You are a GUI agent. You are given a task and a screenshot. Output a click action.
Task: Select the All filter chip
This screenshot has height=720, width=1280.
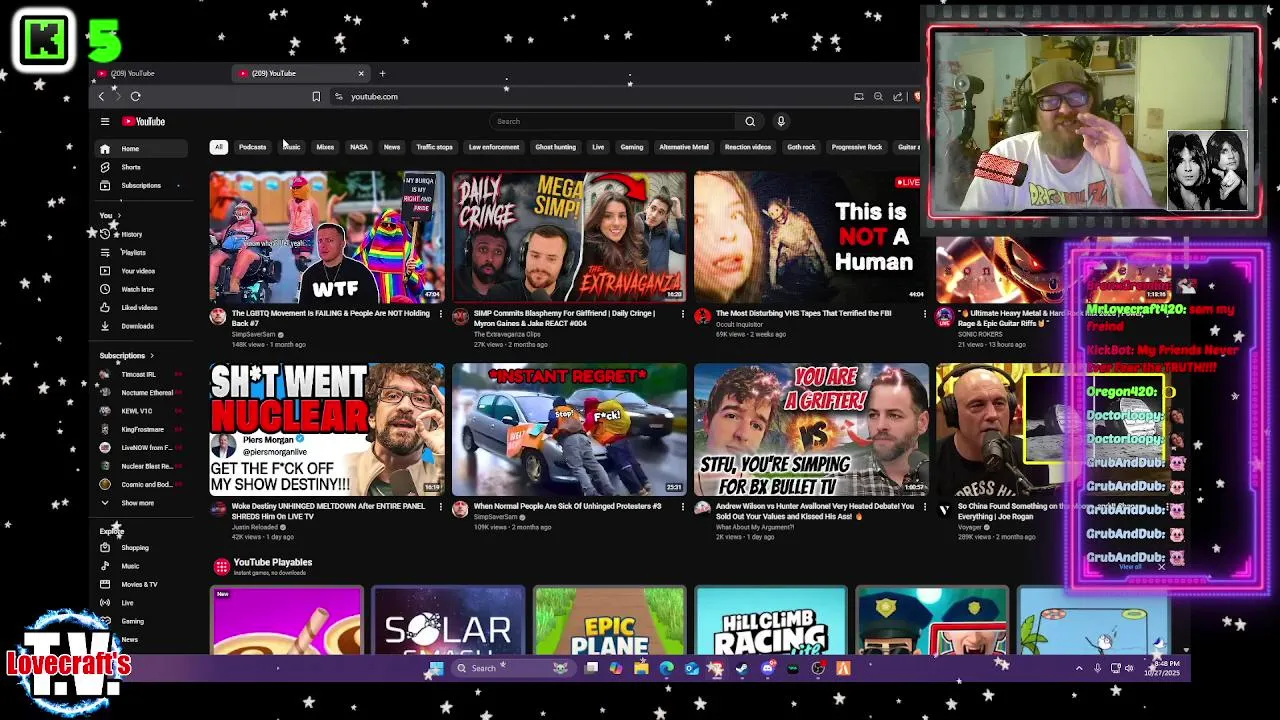pyautogui.click(x=218, y=147)
